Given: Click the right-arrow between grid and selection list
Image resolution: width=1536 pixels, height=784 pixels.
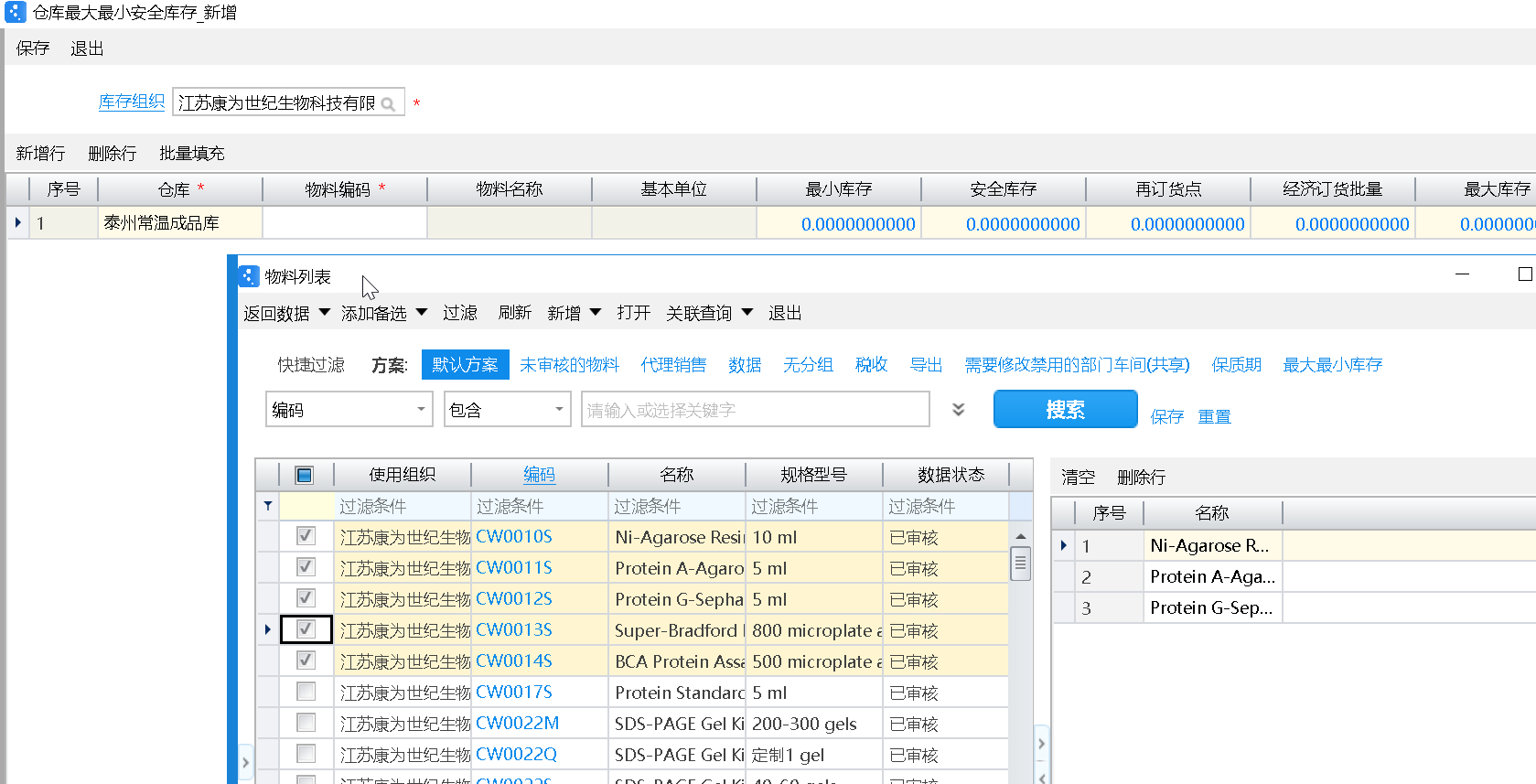Looking at the screenshot, I should [1041, 744].
